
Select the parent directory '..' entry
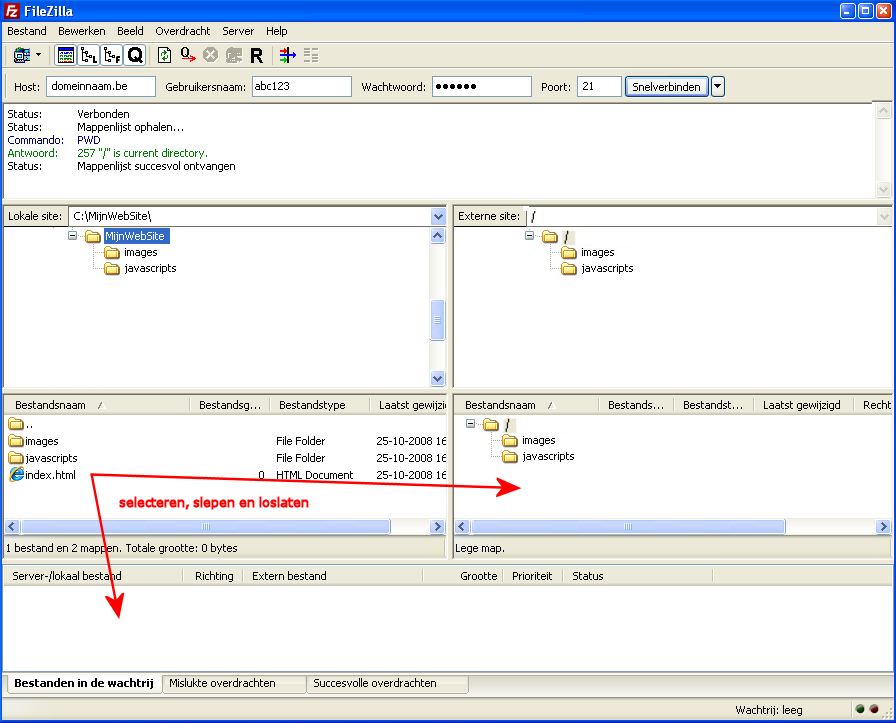(x=21, y=424)
